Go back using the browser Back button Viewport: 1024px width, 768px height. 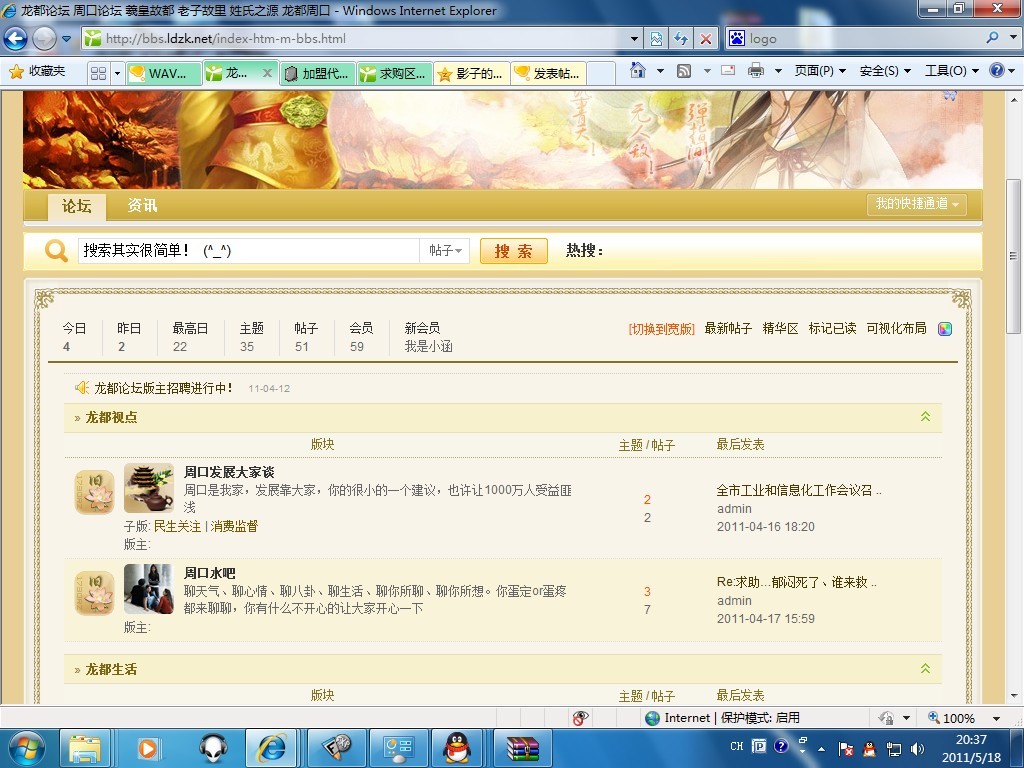click(15, 39)
